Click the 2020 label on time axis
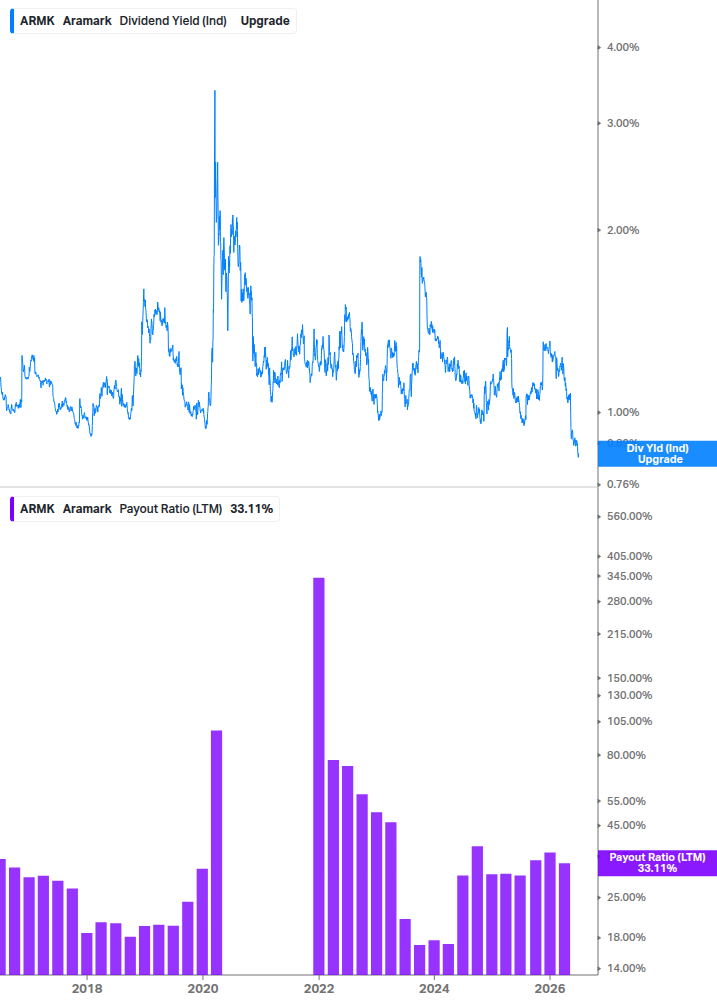This screenshot has width=717, height=1005. 202,988
